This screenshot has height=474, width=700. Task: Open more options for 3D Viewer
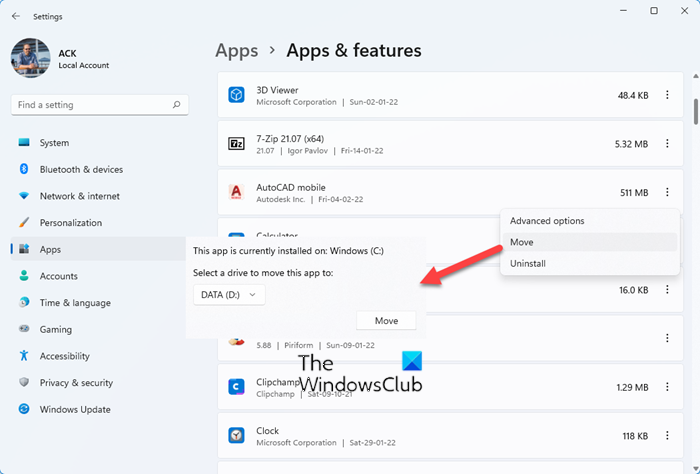point(667,95)
